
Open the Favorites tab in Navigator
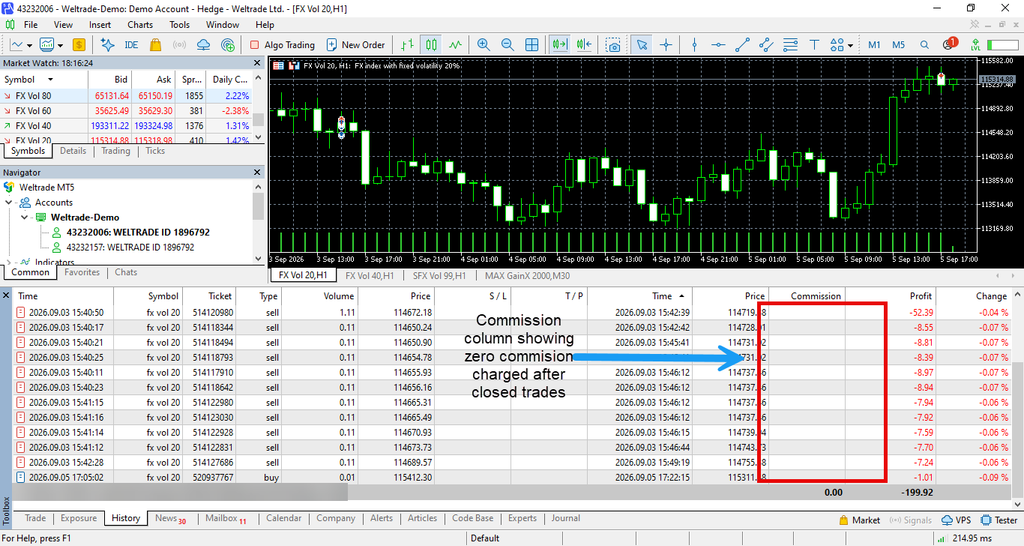[x=82, y=272]
